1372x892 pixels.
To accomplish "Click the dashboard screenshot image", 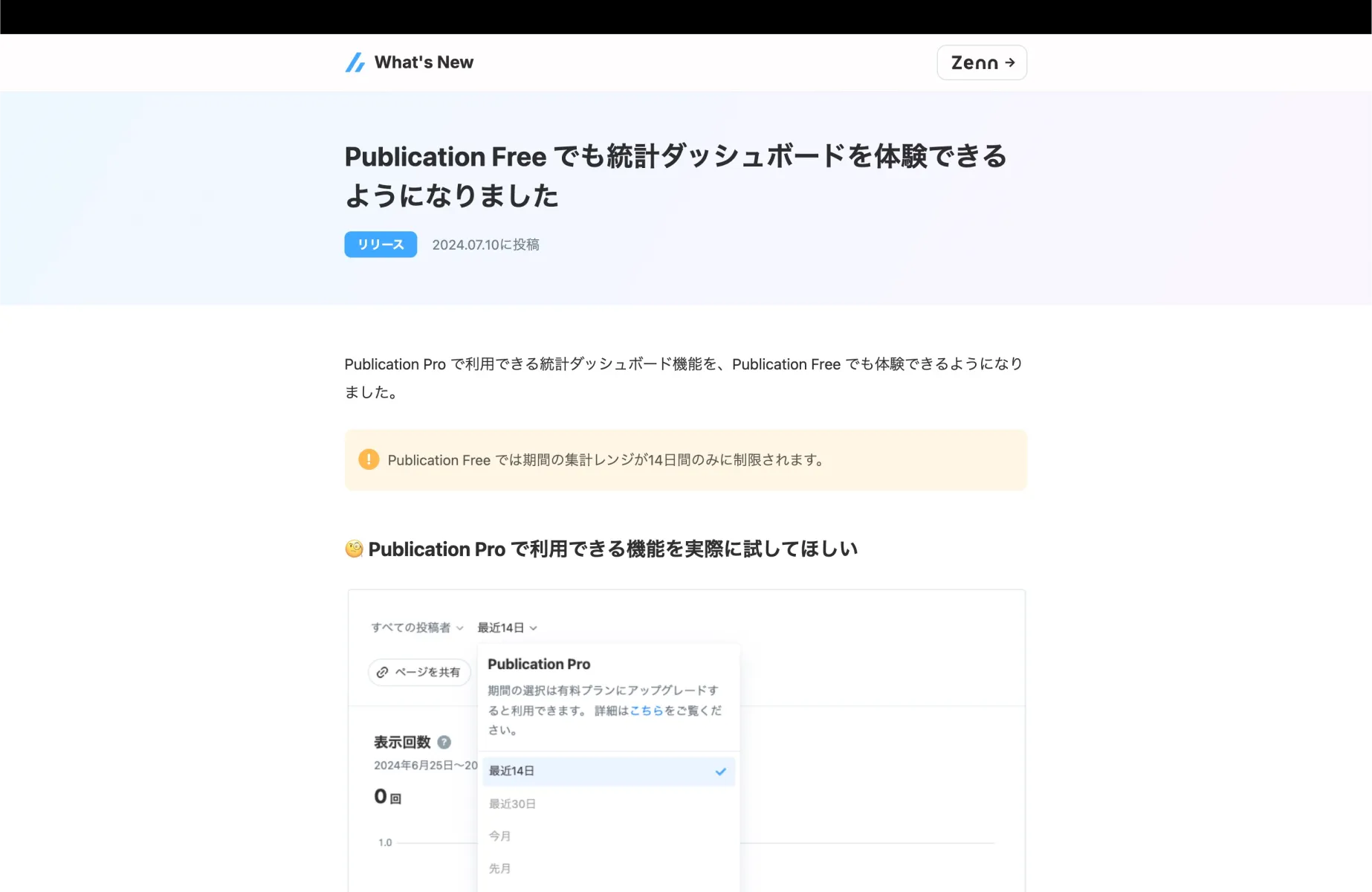I will click(687, 740).
